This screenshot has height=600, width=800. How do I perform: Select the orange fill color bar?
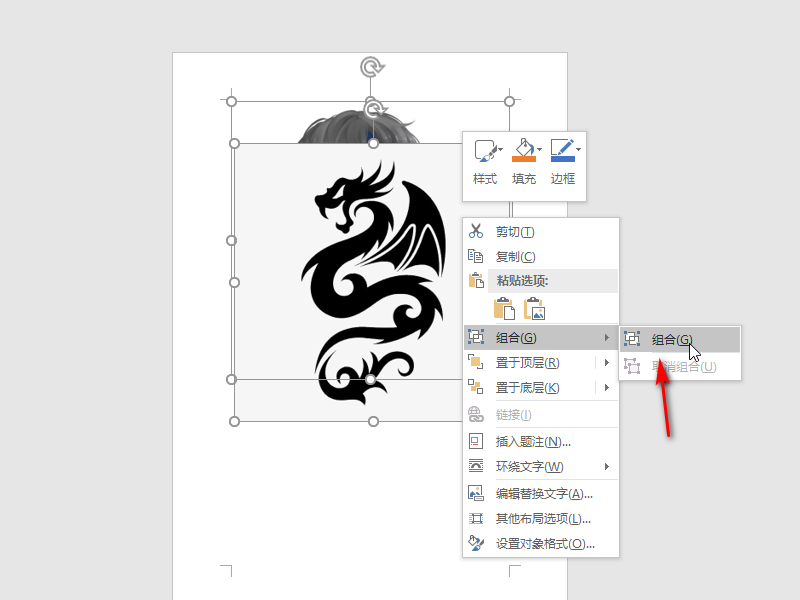[x=524, y=159]
